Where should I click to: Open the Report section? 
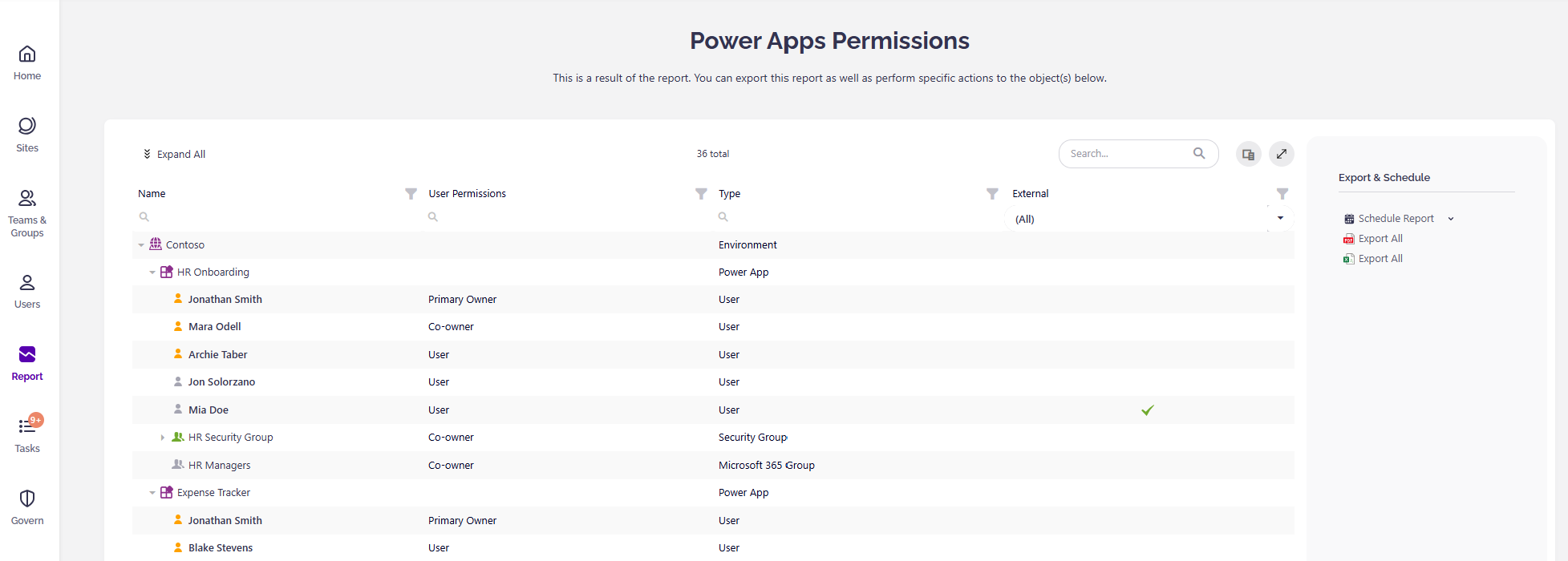pos(27,363)
